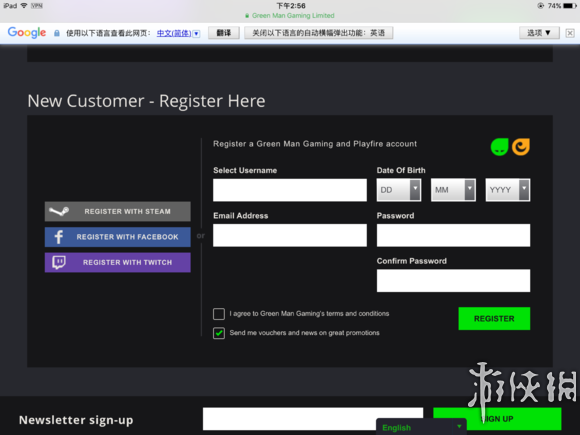Expand the English language selector
Screen dimensions: 580x435
421,427
